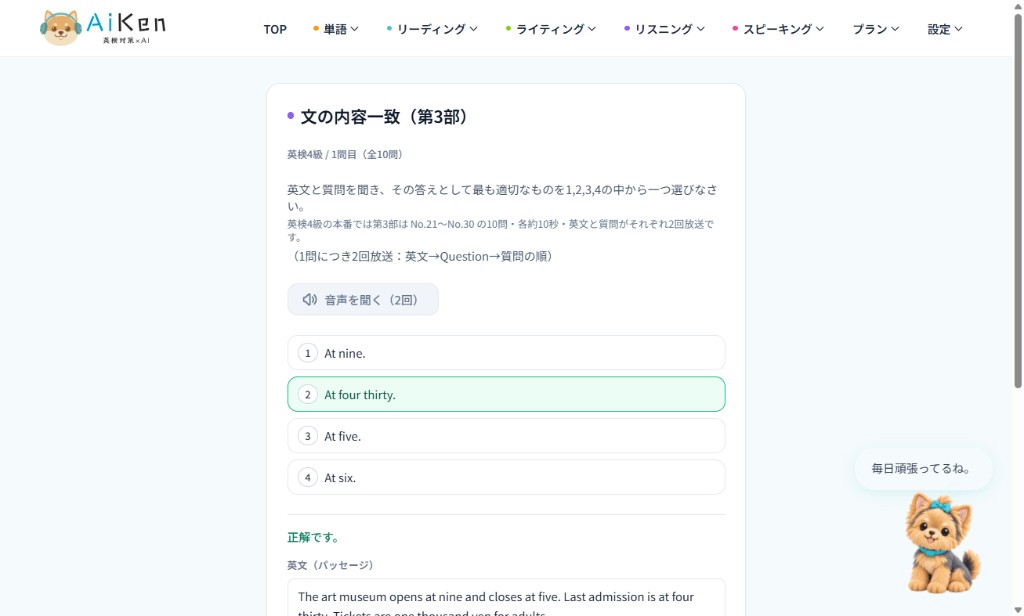Select answer 3 At five.
This screenshot has width=1024, height=616.
(506, 436)
